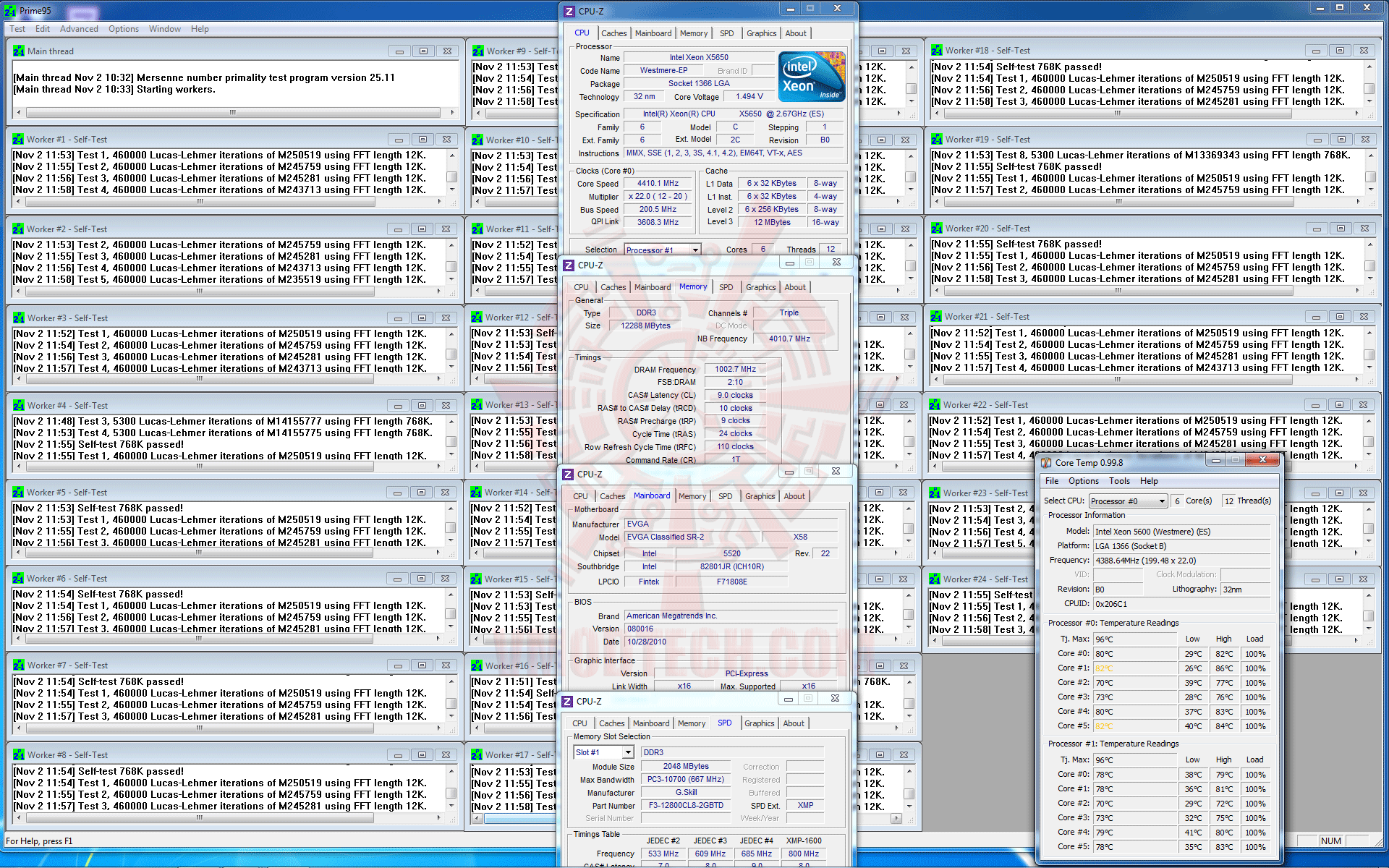Image resolution: width=1389 pixels, height=868 pixels.
Task: Open the Tools menu in Core Temp
Action: click(x=1119, y=481)
